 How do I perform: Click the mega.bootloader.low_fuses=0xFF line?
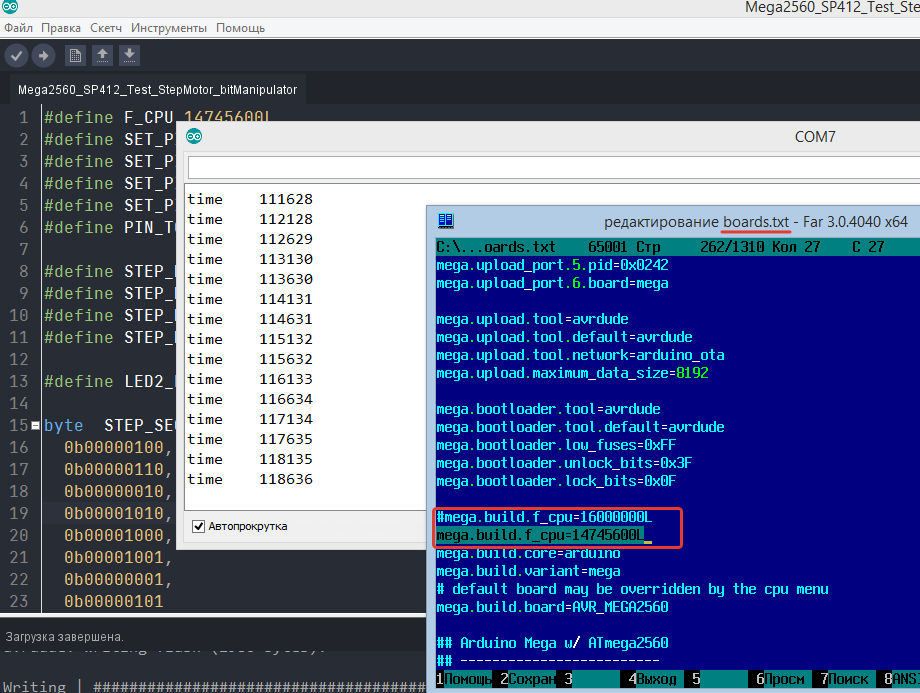(x=556, y=445)
